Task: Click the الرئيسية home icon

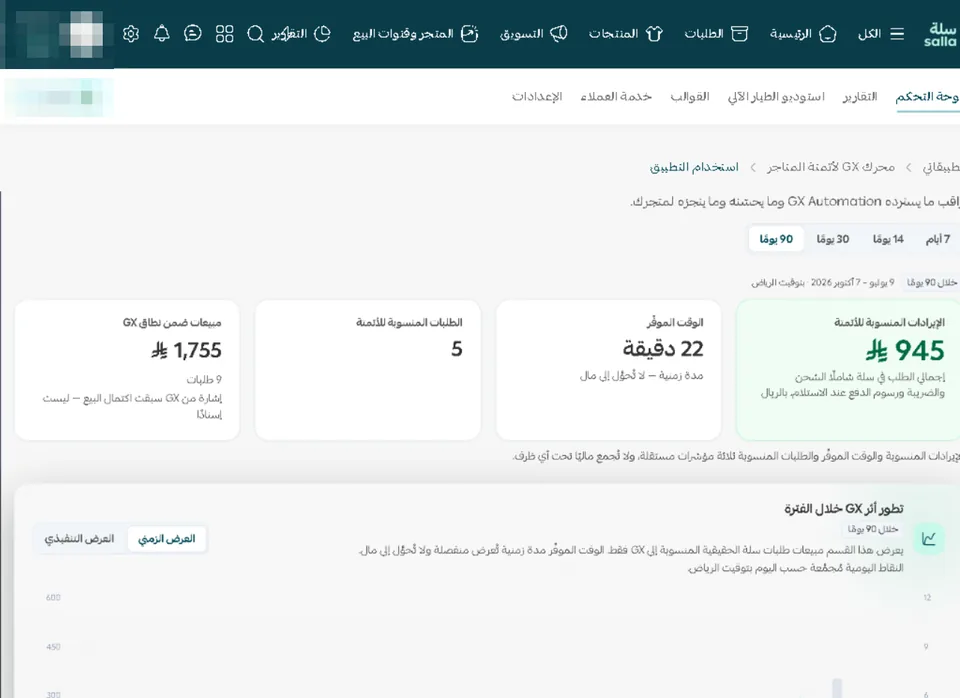Action: tap(828, 34)
